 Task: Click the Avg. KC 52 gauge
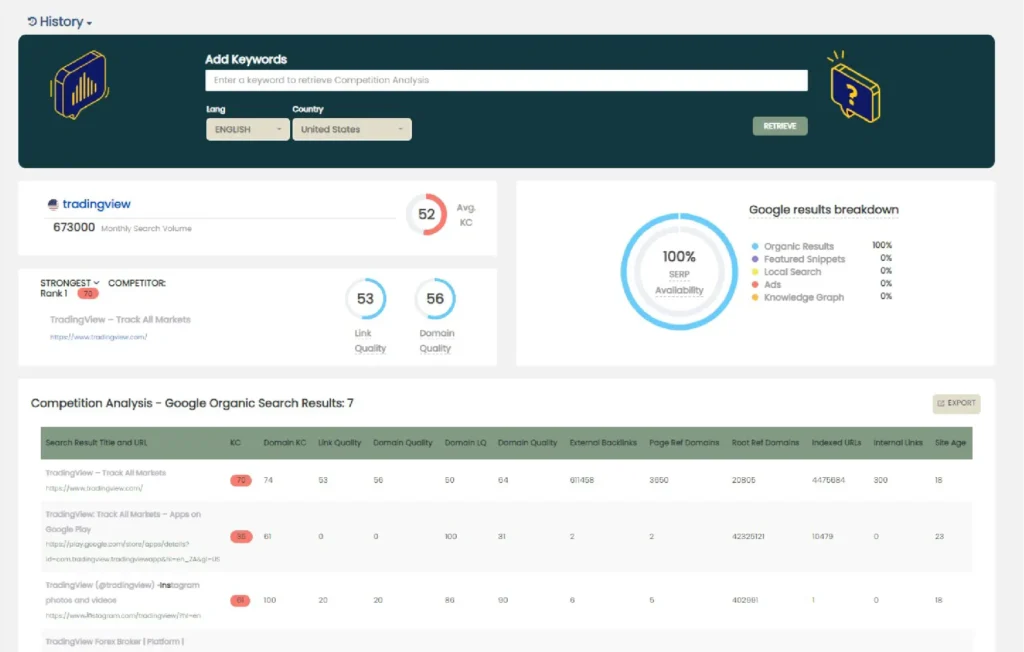426,214
